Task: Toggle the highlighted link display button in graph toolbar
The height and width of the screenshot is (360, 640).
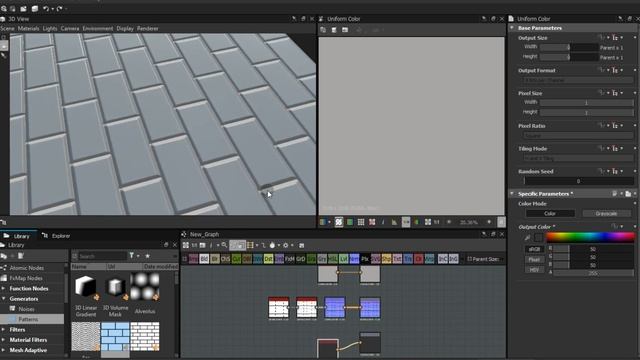Action: [x=237, y=245]
